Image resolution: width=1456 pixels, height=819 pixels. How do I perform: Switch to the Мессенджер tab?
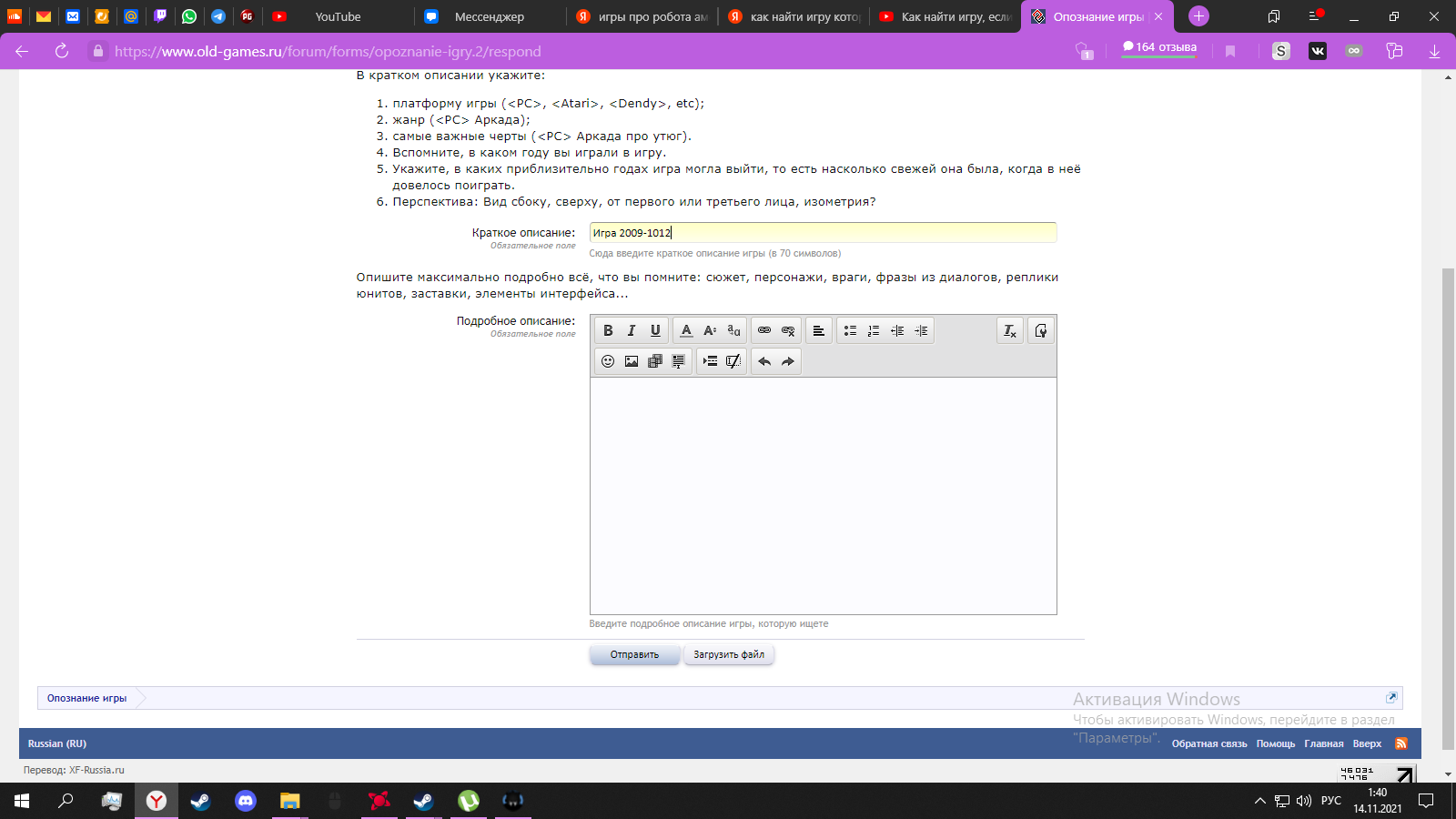[491, 16]
